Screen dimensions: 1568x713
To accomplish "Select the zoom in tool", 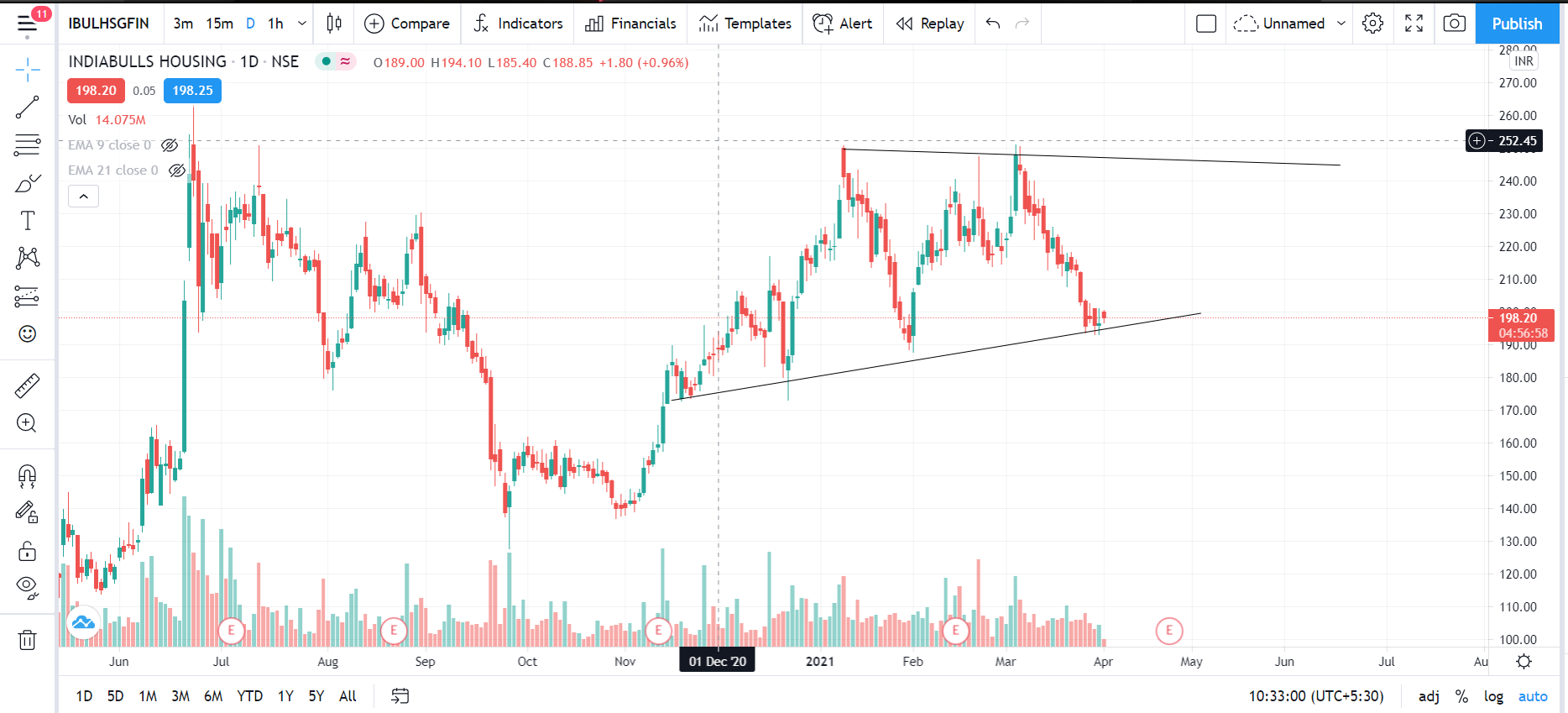I will pos(28,423).
